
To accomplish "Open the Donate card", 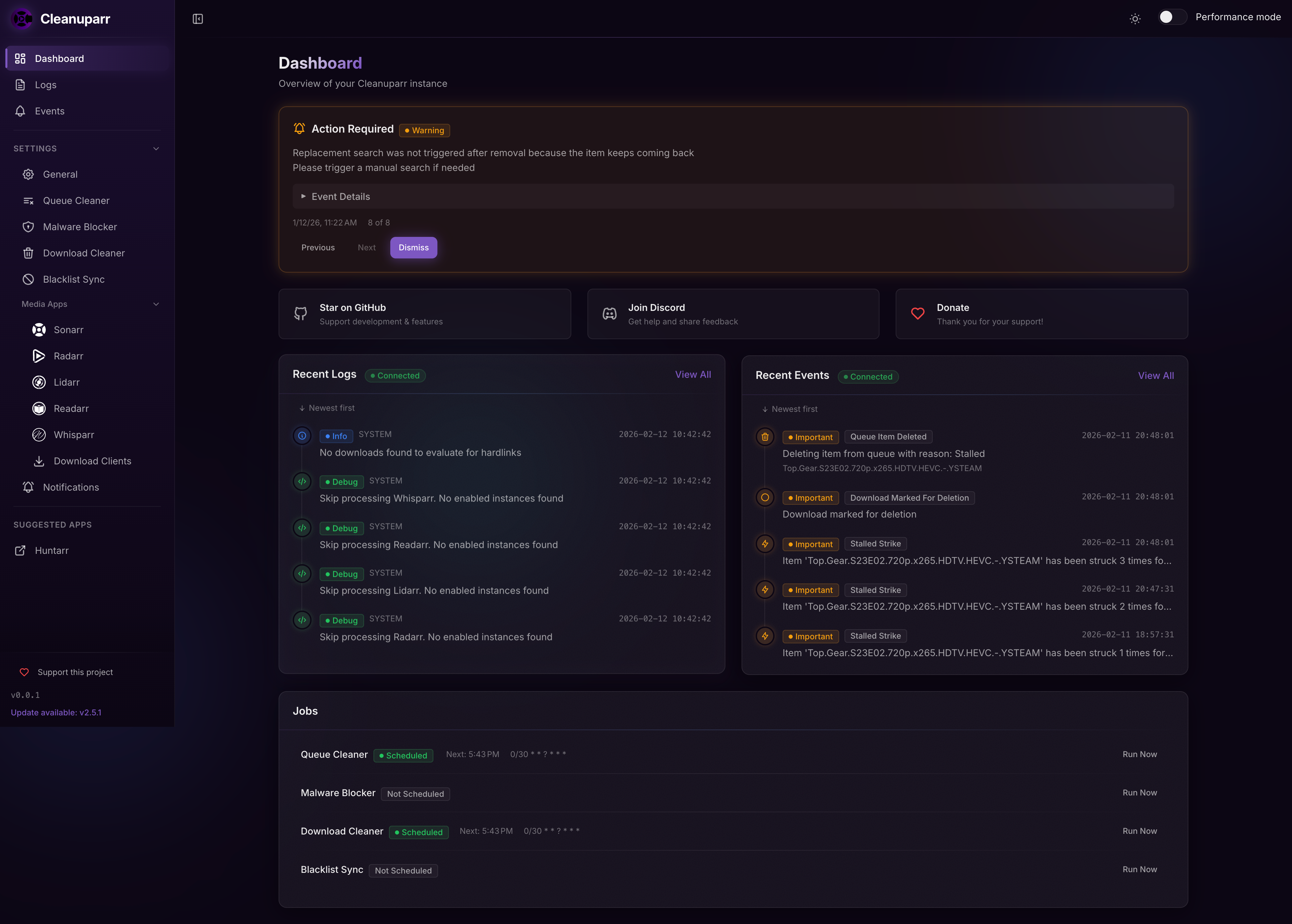I will pyautogui.click(x=1041, y=314).
